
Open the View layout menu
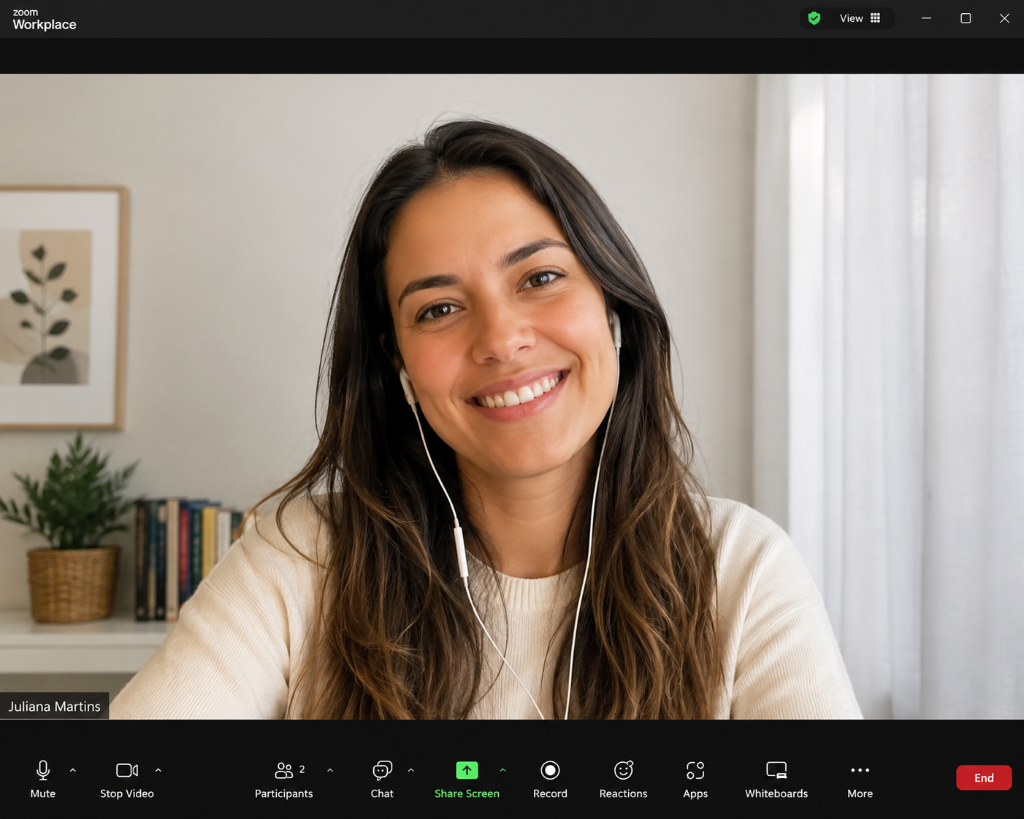click(x=859, y=18)
